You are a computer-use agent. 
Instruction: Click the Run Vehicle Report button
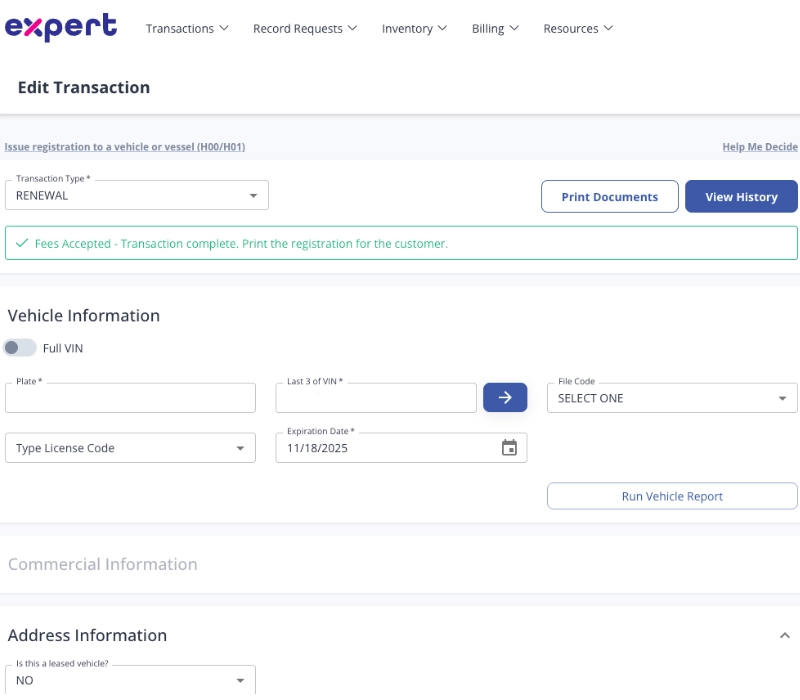pos(672,496)
